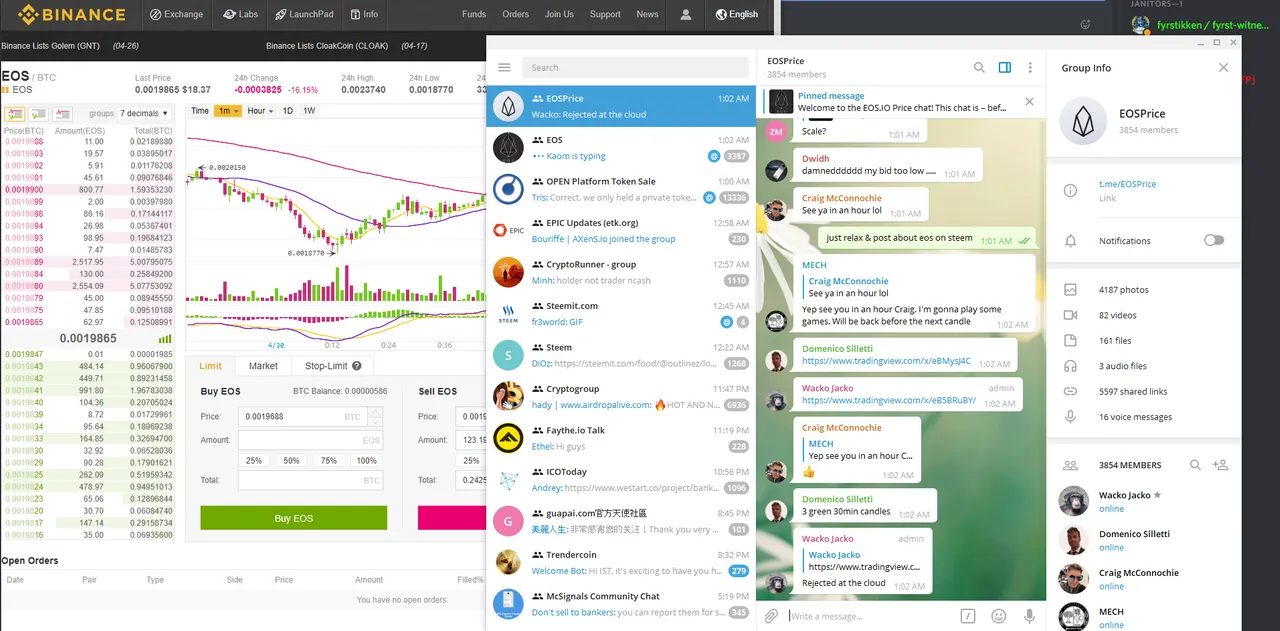Select Craig McConnochie in the members list
Viewport: 1280px width, 631px height.
click(x=1143, y=579)
